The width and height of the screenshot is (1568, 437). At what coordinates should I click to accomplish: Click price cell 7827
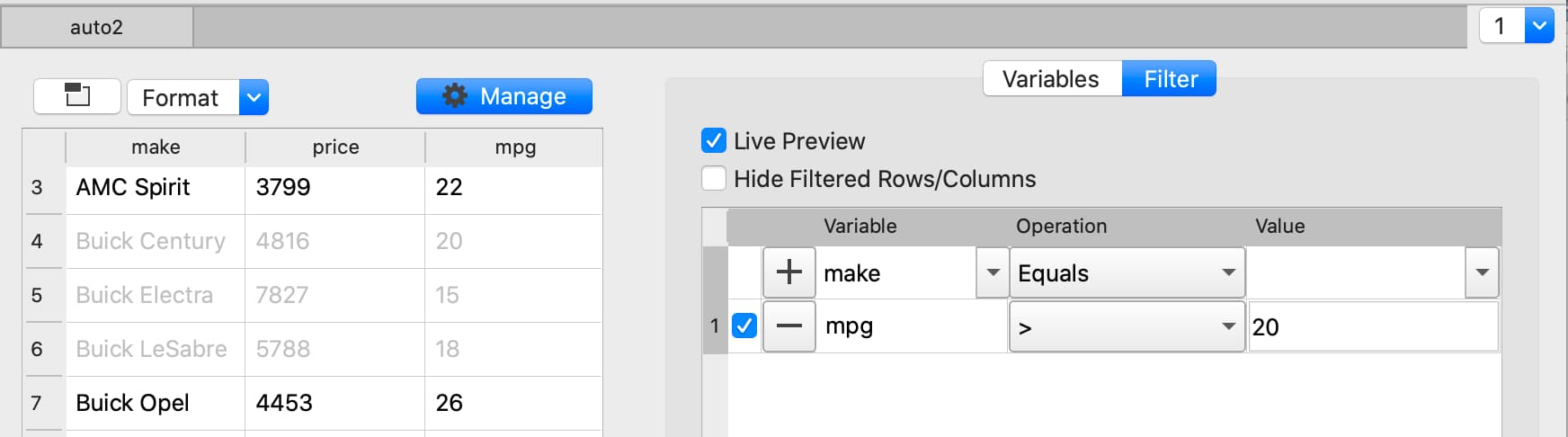pyautogui.click(x=335, y=295)
